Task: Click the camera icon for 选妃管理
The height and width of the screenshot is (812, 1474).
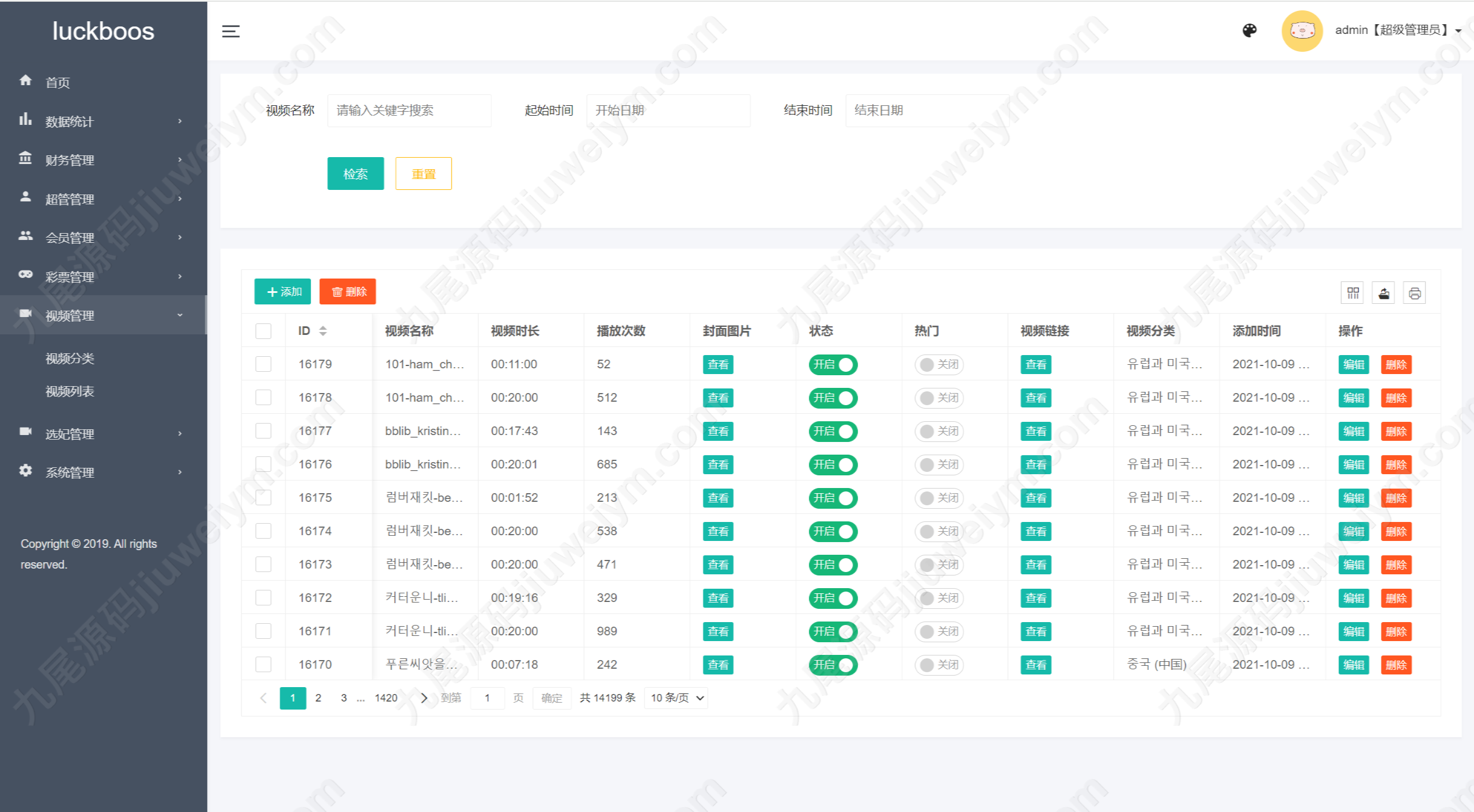Action: pyautogui.click(x=25, y=432)
